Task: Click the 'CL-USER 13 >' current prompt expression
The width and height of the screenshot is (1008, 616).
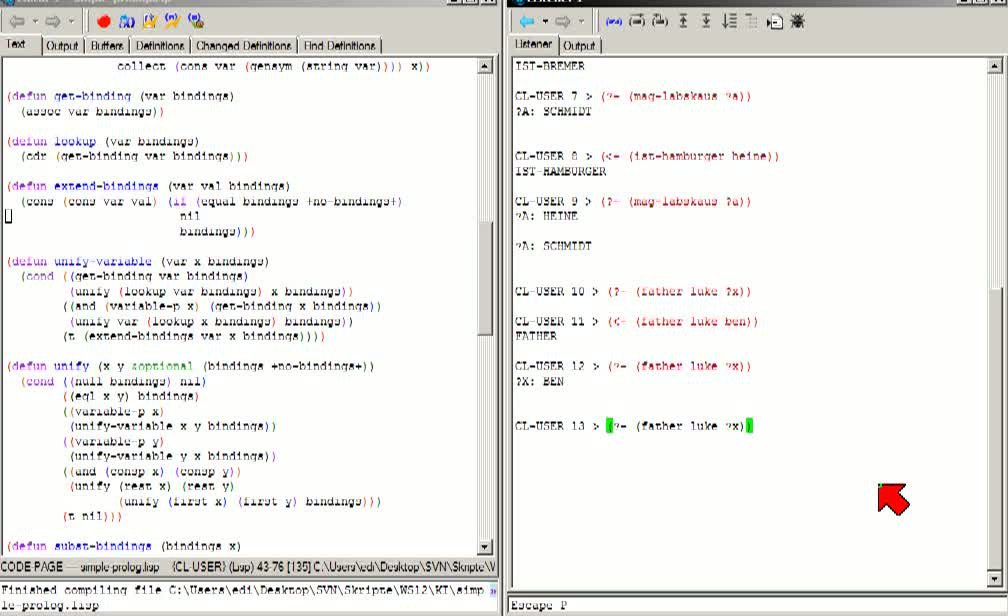Action: [680, 426]
